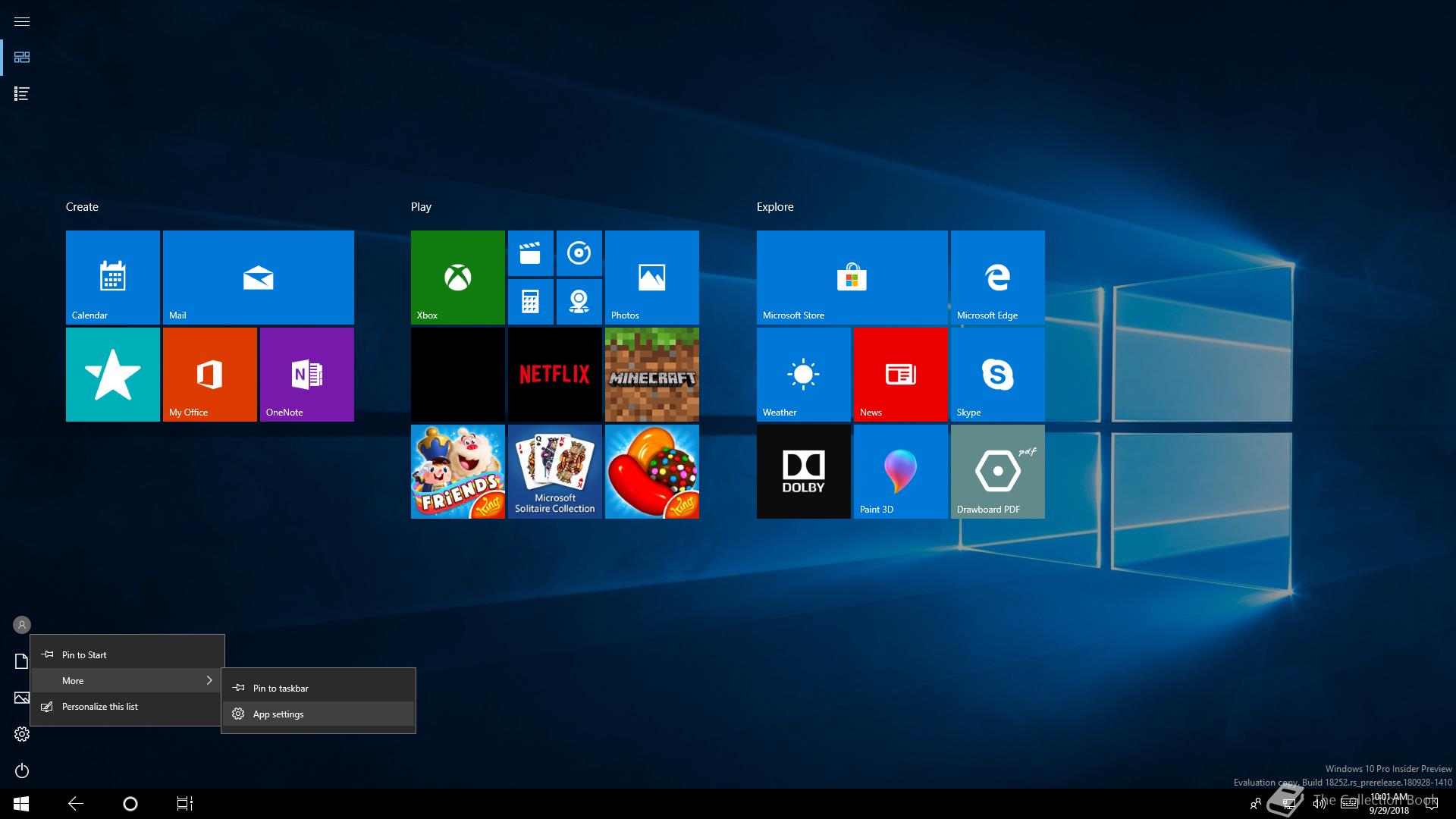Open the Documents sidebar icon

pyautogui.click(x=22, y=661)
